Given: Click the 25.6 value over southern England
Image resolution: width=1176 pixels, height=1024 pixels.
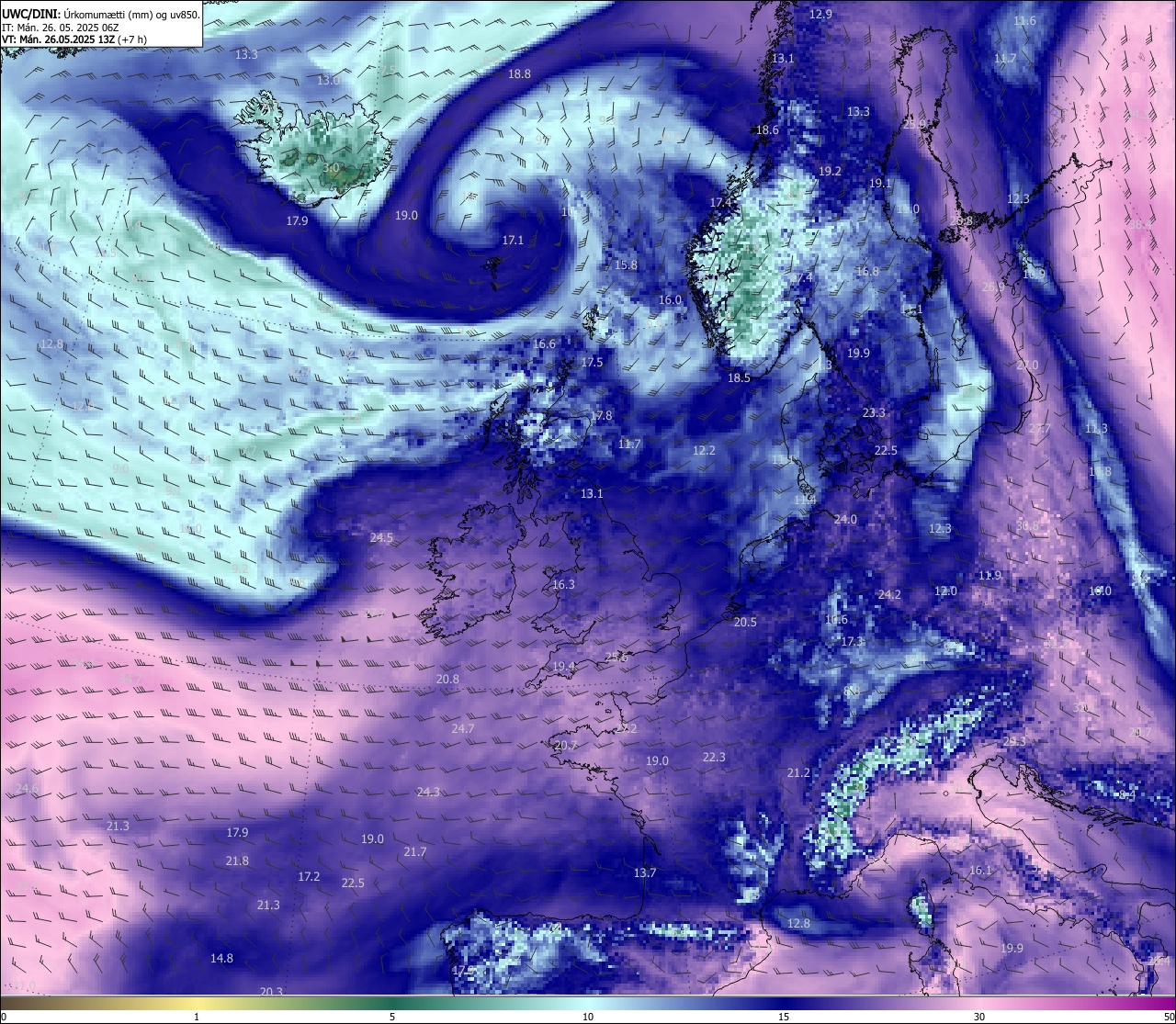Looking at the screenshot, I should click(x=616, y=658).
